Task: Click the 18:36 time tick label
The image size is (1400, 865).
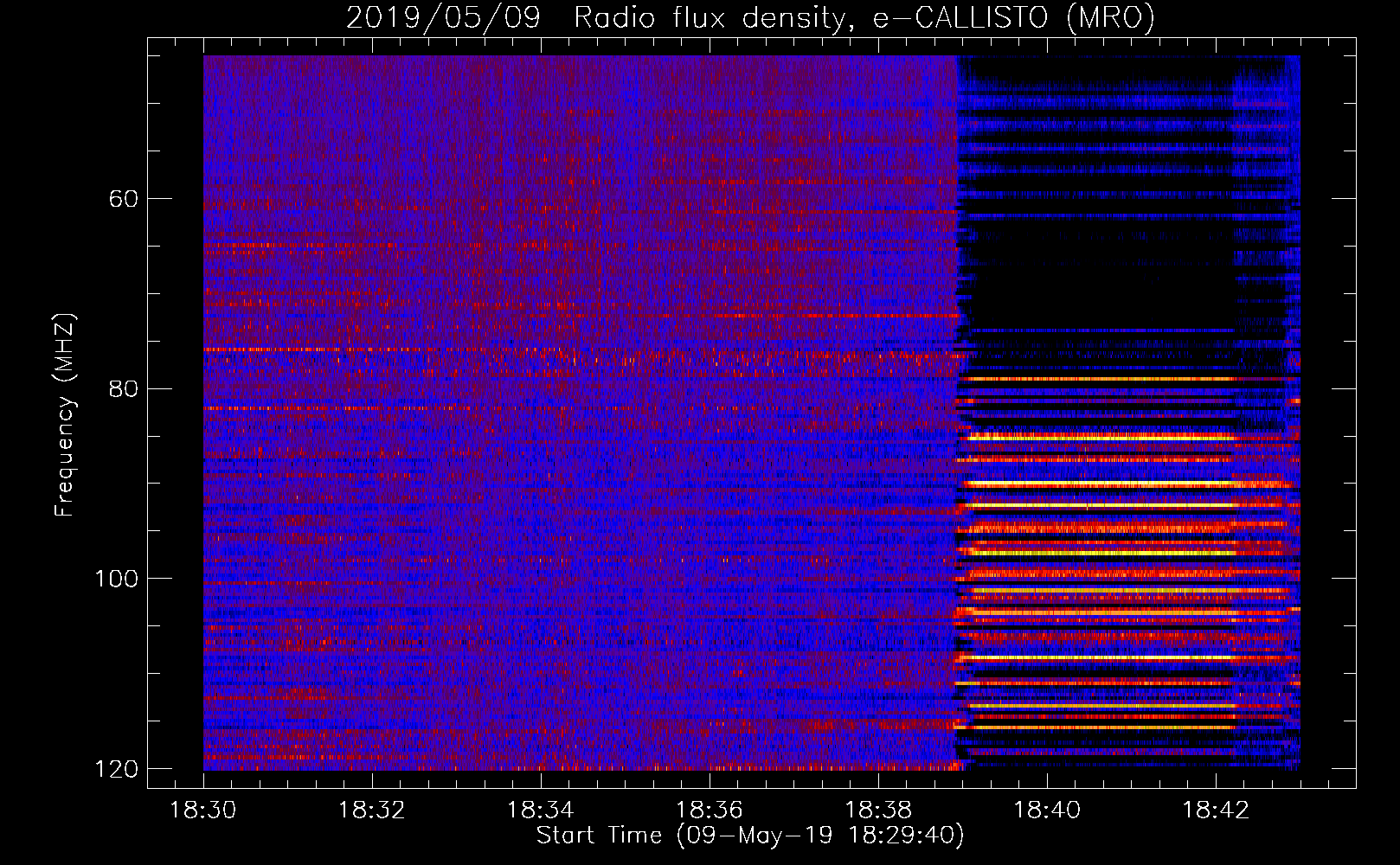Action: [709, 811]
